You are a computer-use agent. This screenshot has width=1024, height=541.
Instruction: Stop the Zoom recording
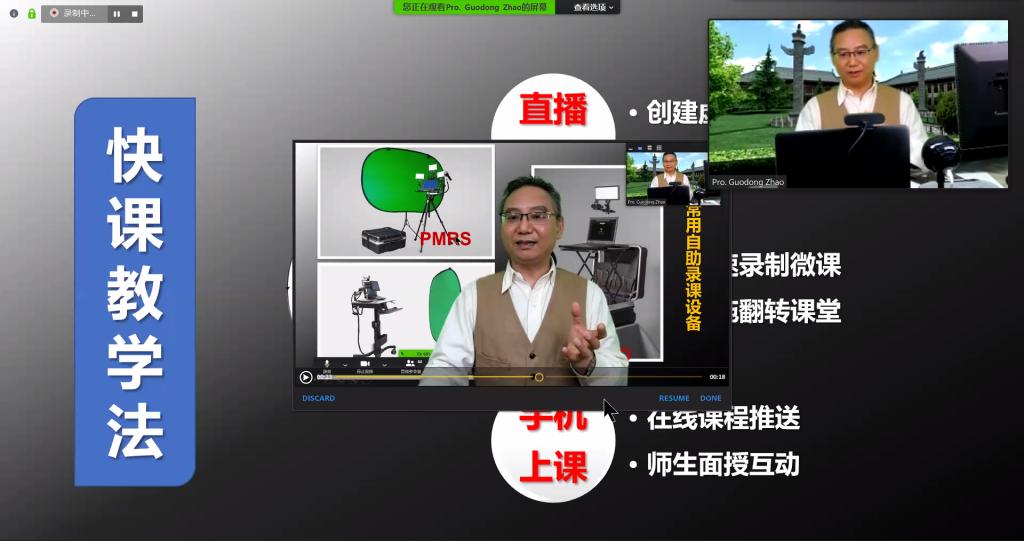(134, 14)
